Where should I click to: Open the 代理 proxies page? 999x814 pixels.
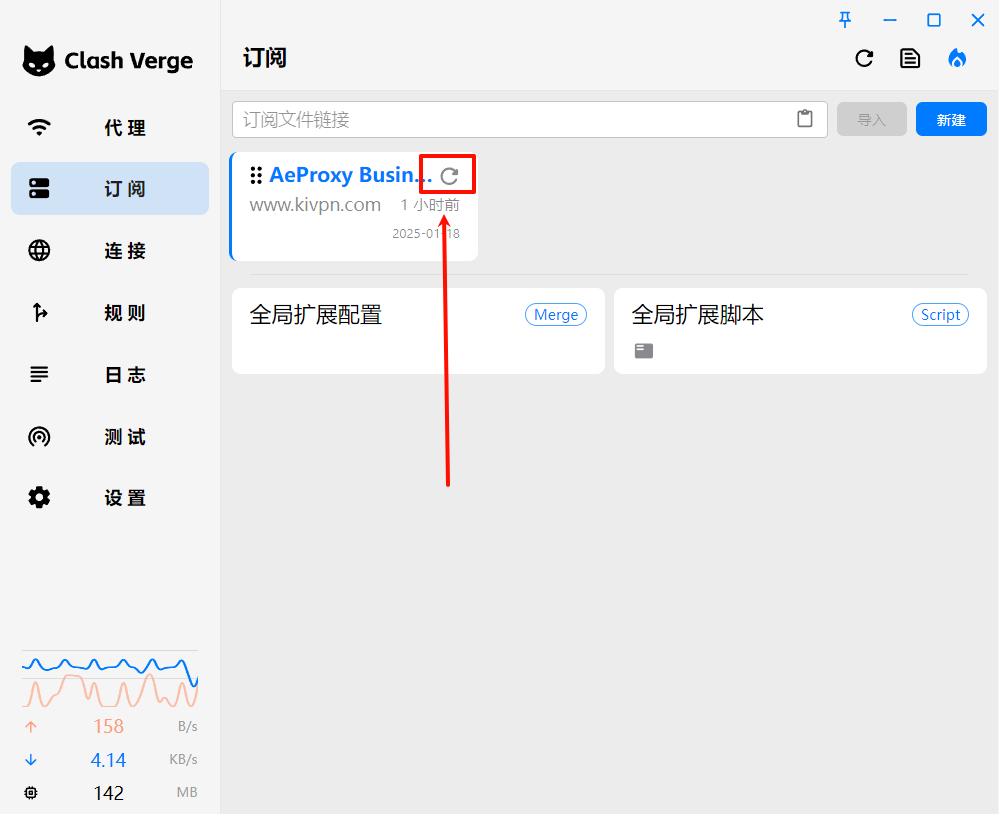[110, 127]
